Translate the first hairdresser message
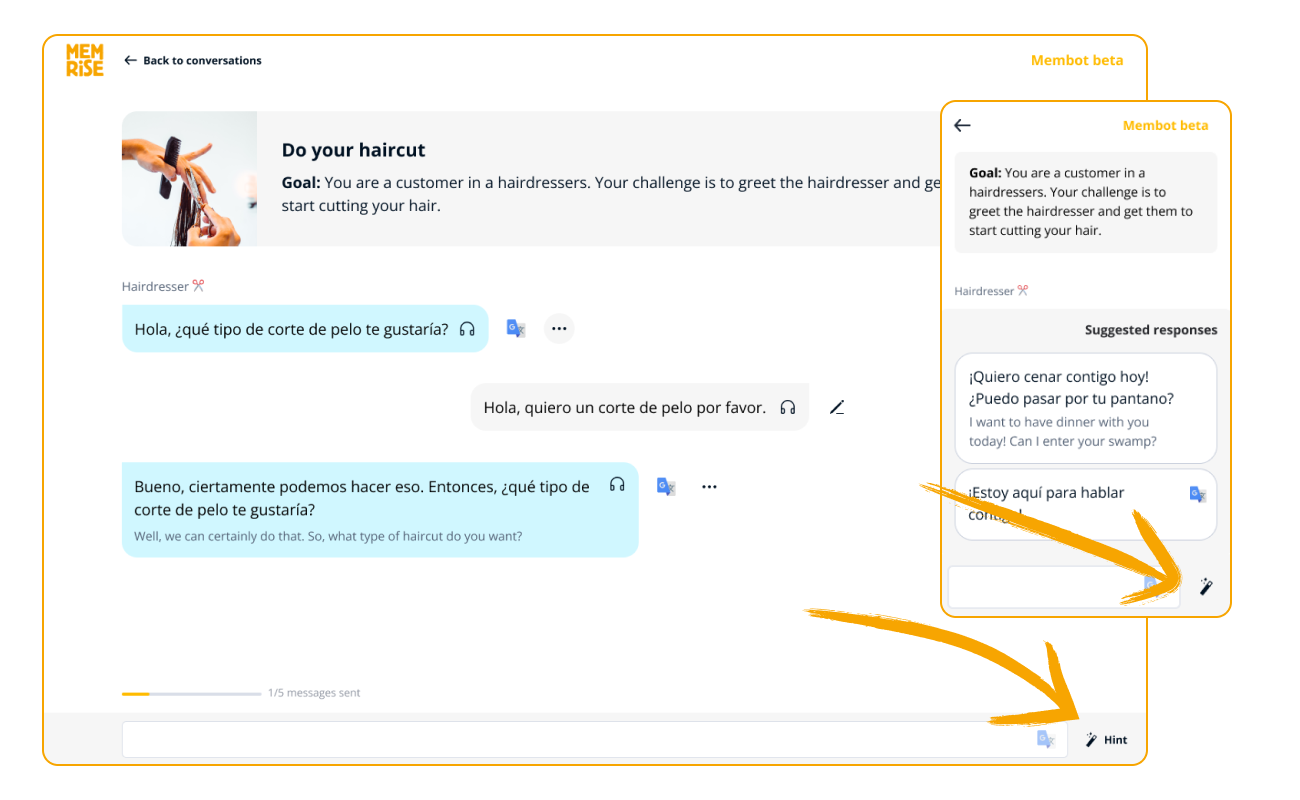Screen dimensions: 1300x800 point(516,328)
